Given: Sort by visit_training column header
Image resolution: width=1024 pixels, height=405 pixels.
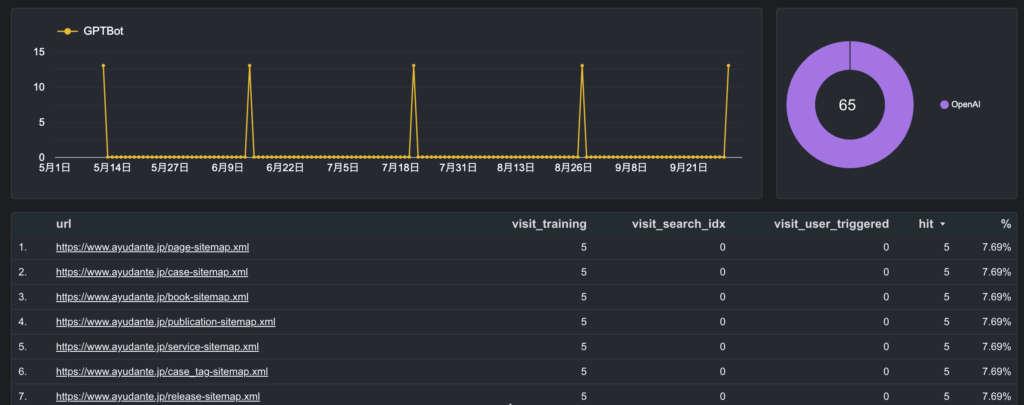Looking at the screenshot, I should click(x=549, y=224).
